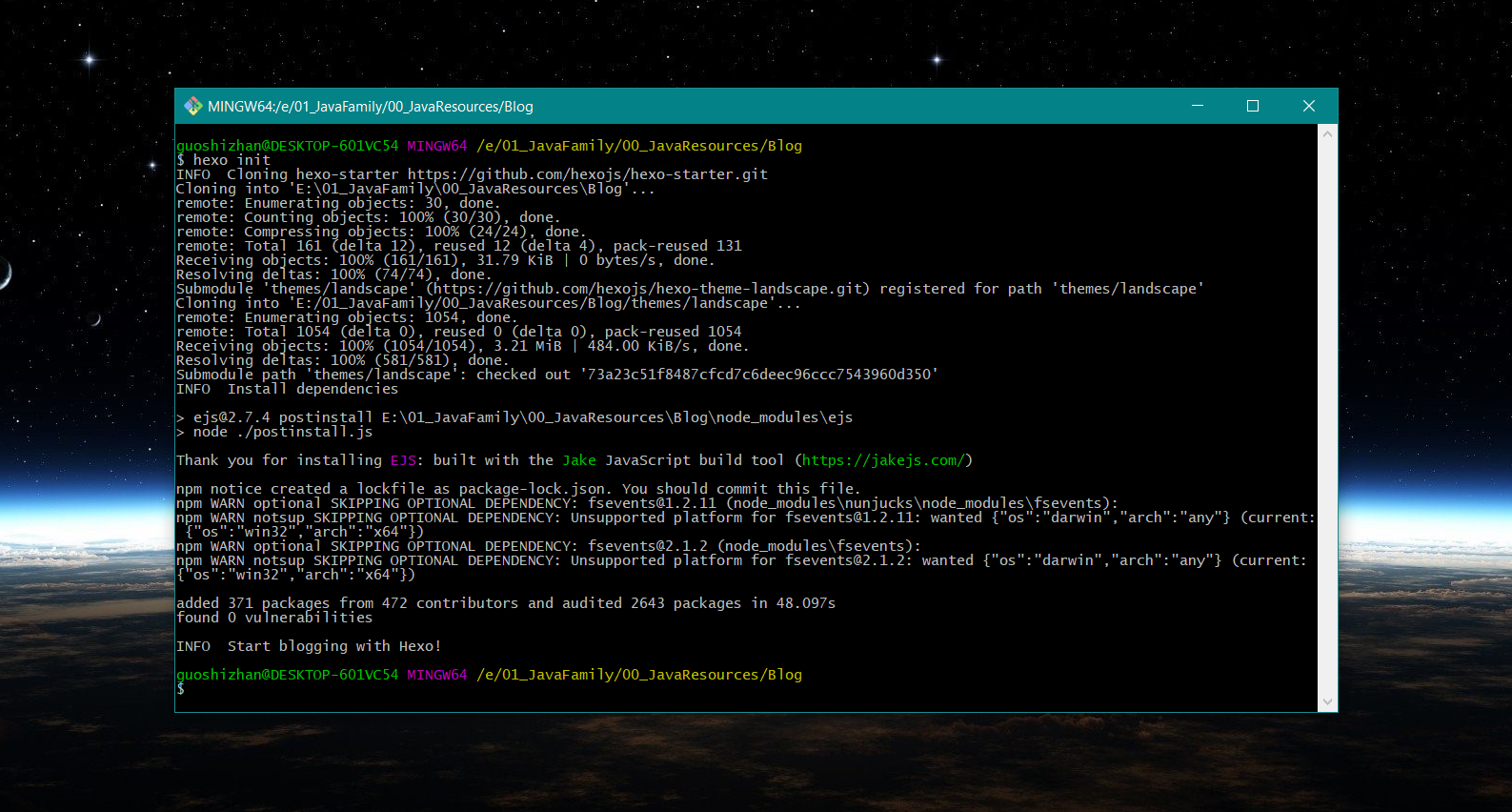1512x812 pixels.
Task: Close the MINGW64 terminal window
Action: tap(1308, 106)
